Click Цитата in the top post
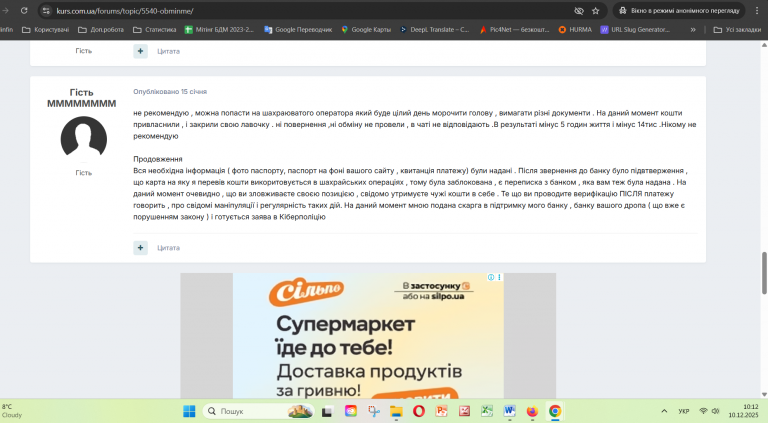The image size is (768, 423). tap(168, 51)
